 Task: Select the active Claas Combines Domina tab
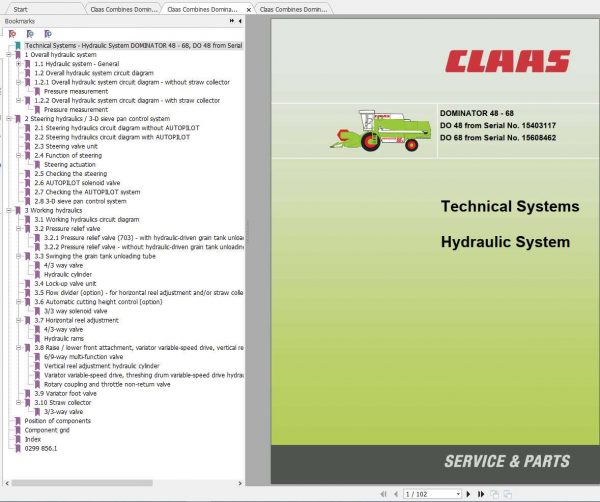(x=202, y=9)
